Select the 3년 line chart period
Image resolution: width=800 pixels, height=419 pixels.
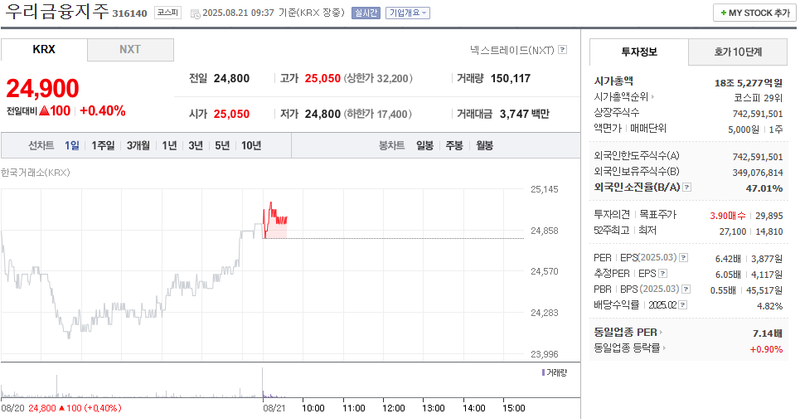tap(196, 145)
